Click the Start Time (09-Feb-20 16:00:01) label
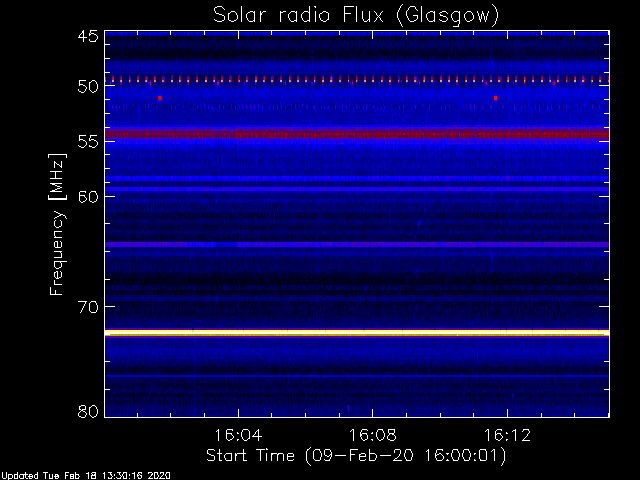Screen dimensions: 640x480 pos(356,456)
